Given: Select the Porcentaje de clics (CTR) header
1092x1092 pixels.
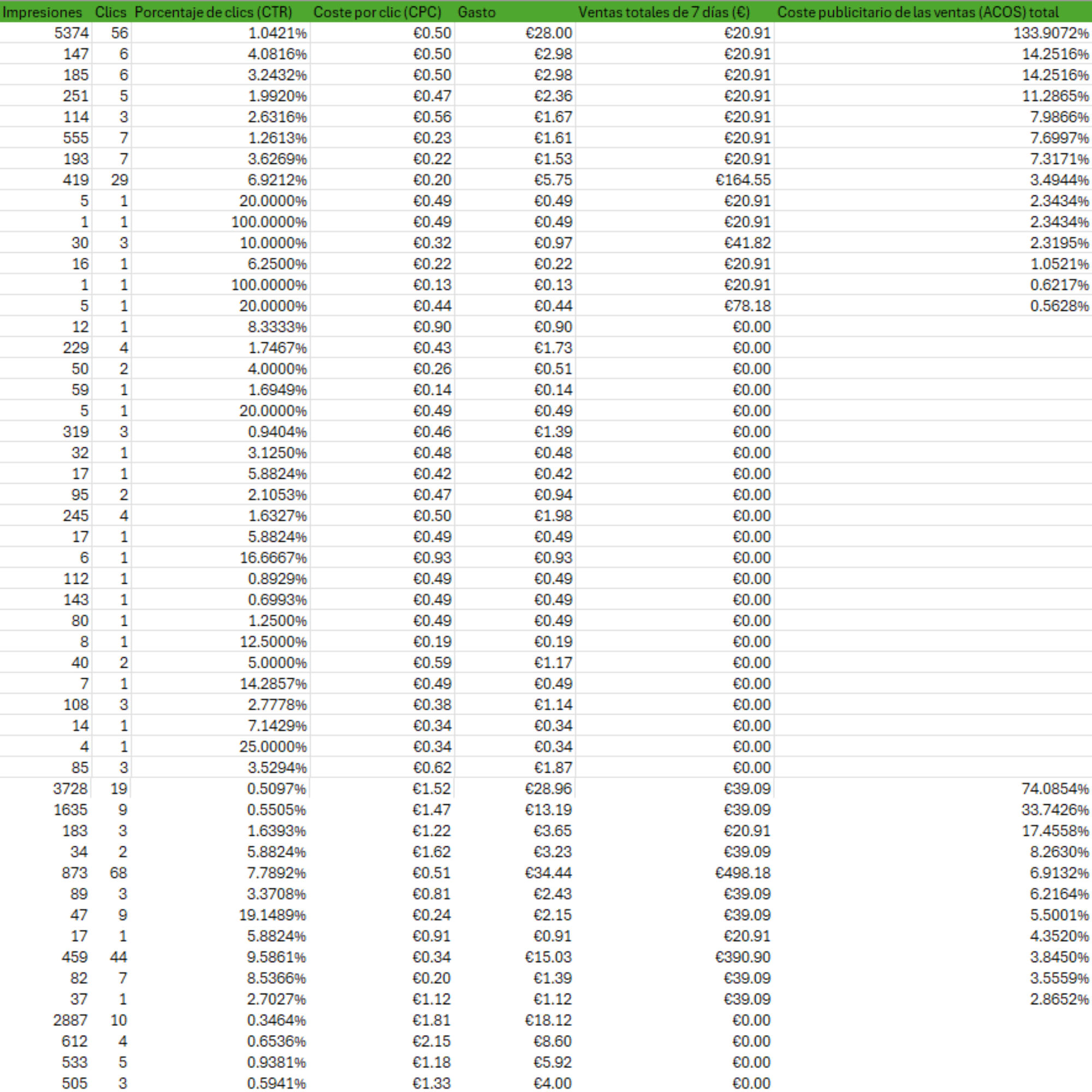Looking at the screenshot, I should pos(213,12).
